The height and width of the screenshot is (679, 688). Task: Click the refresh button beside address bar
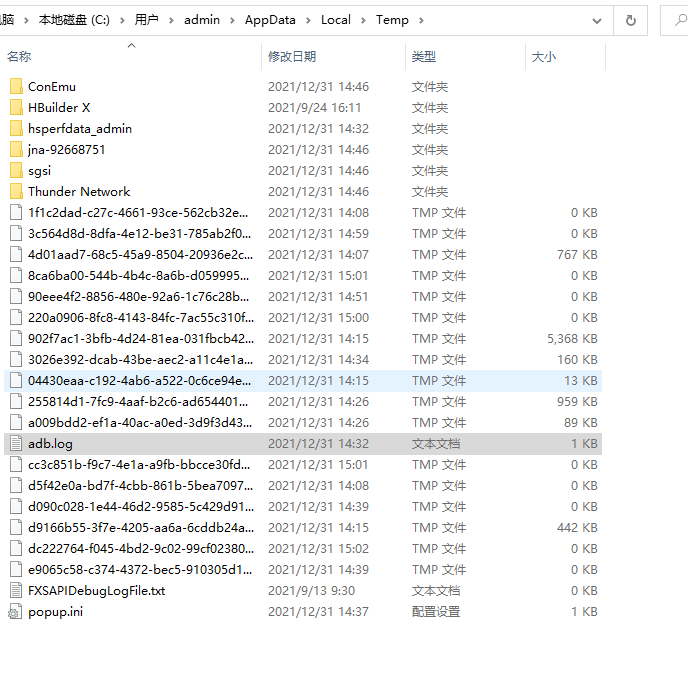pyautogui.click(x=630, y=20)
